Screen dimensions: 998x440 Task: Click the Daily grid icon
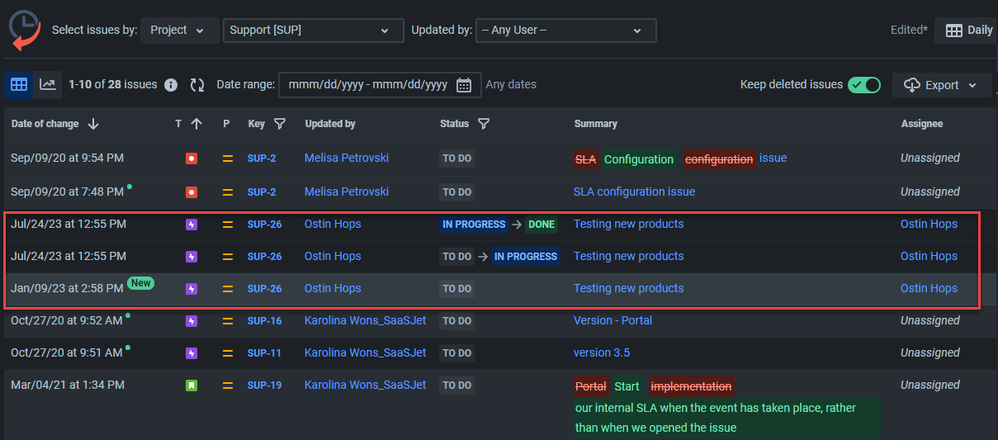tap(953, 31)
